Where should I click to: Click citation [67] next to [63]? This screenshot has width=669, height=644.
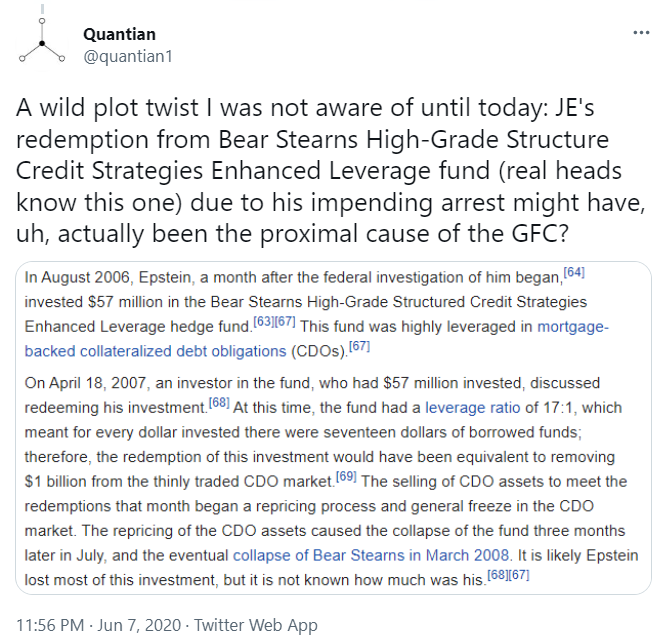pyautogui.click(x=285, y=321)
